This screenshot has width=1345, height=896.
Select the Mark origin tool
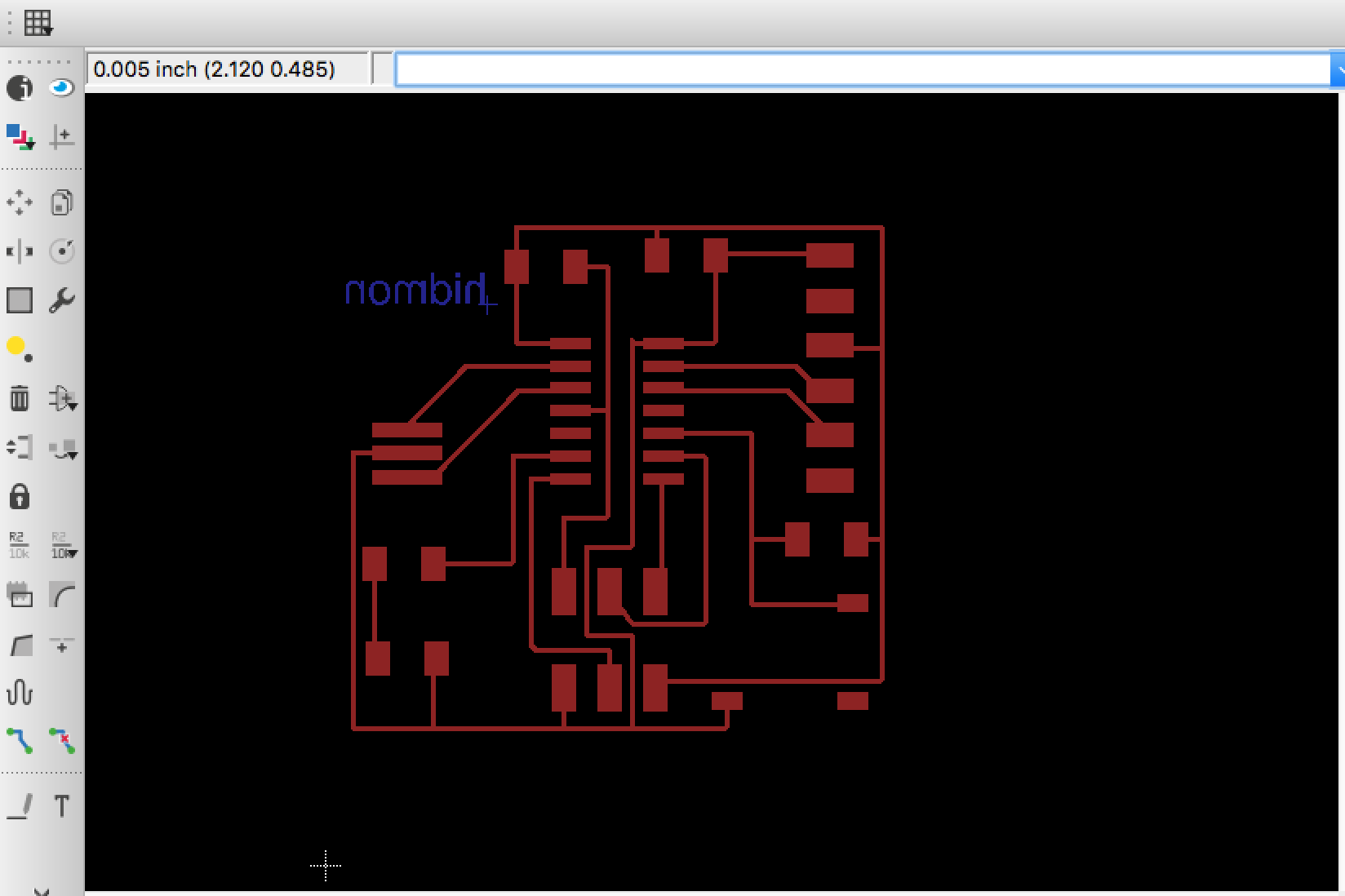[62, 136]
